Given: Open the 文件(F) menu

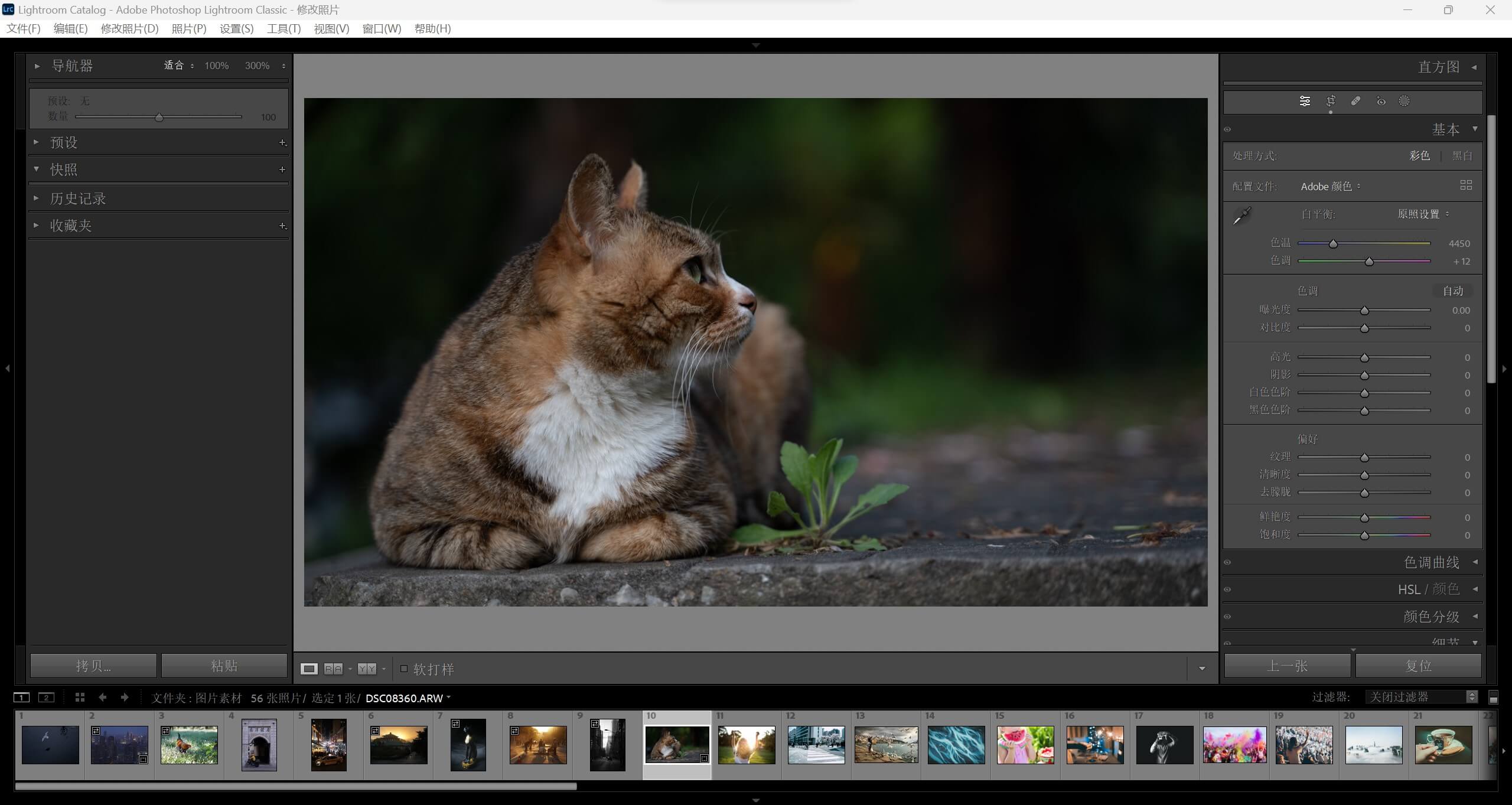Looking at the screenshot, I should (24, 28).
